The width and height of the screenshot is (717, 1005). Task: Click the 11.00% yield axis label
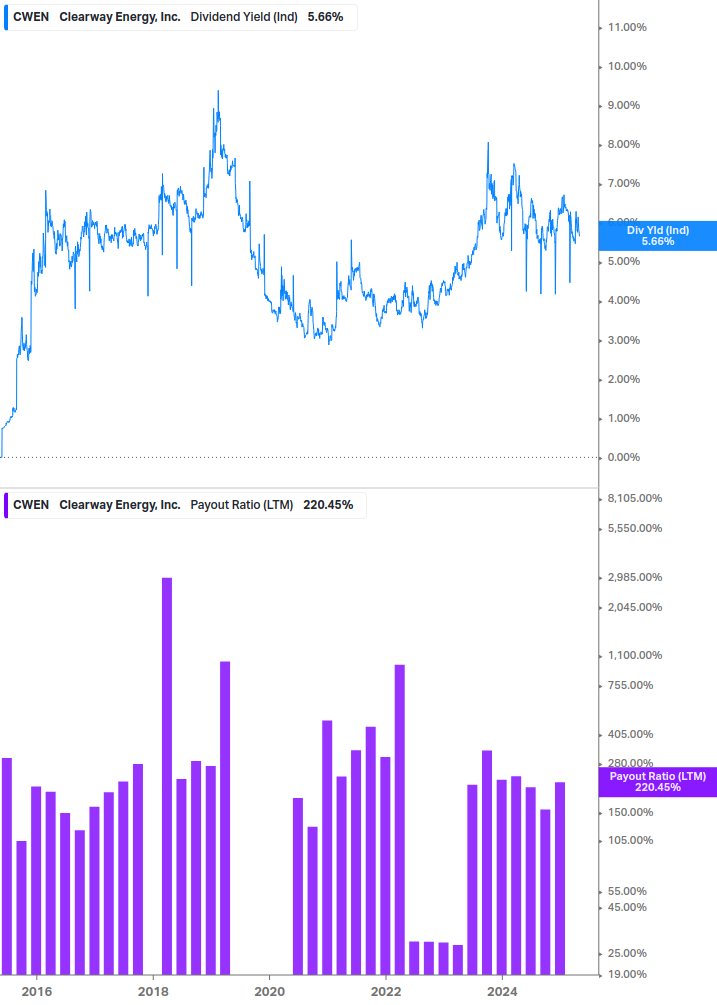(x=627, y=27)
